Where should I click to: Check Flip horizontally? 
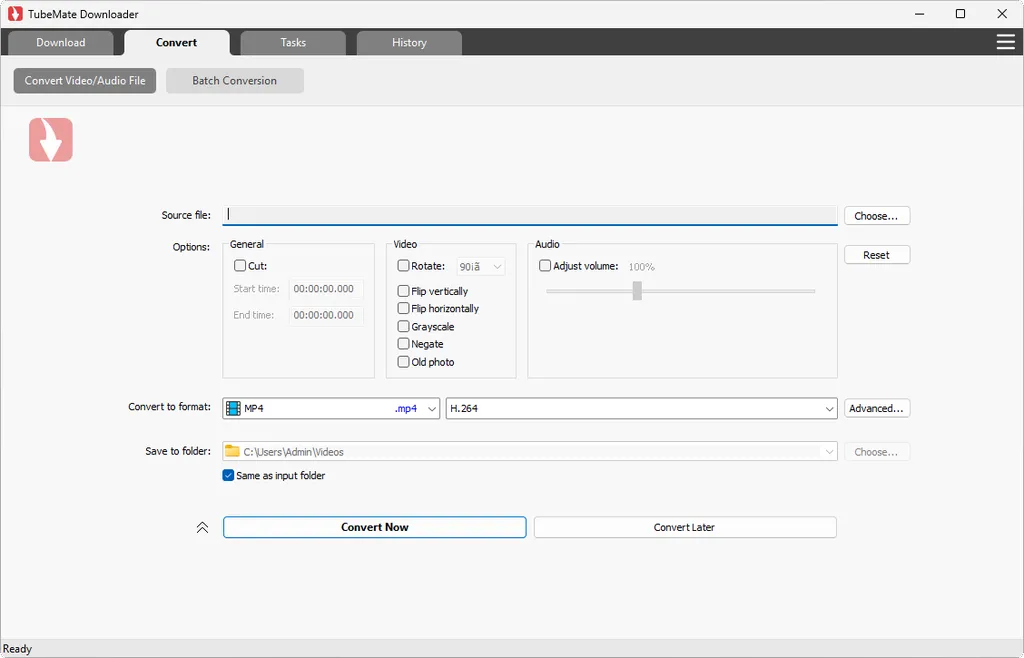(x=403, y=308)
